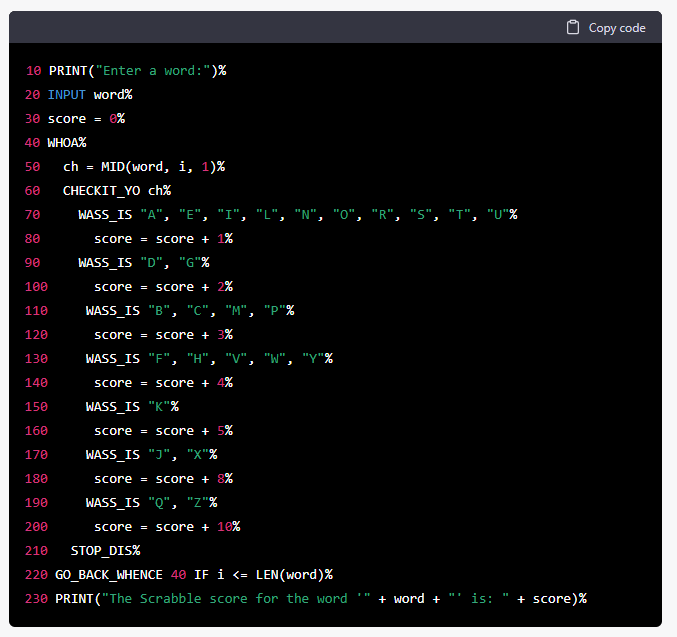
Task: Click the GO_BACK_WHENCE 40 statement on line 220
Action: pos(194,574)
